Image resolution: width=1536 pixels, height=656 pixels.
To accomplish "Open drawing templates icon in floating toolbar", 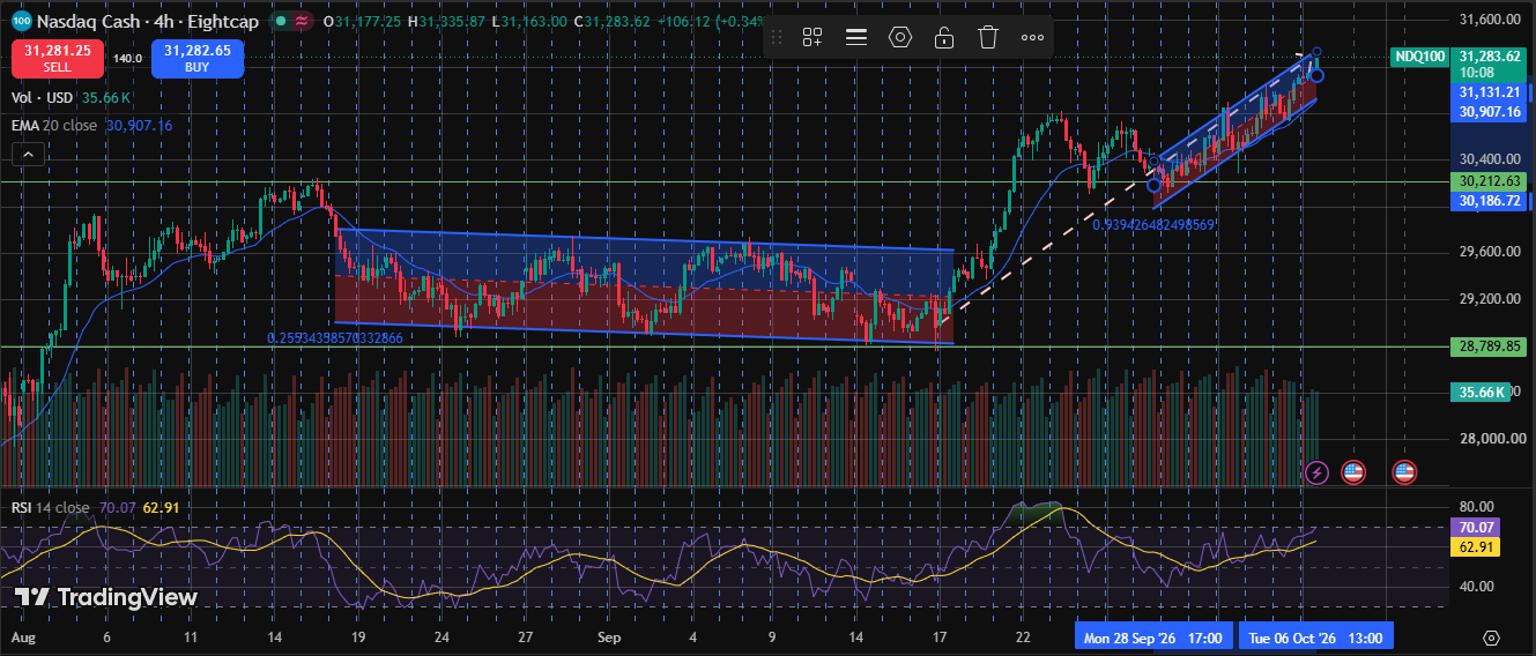I will tap(812, 38).
